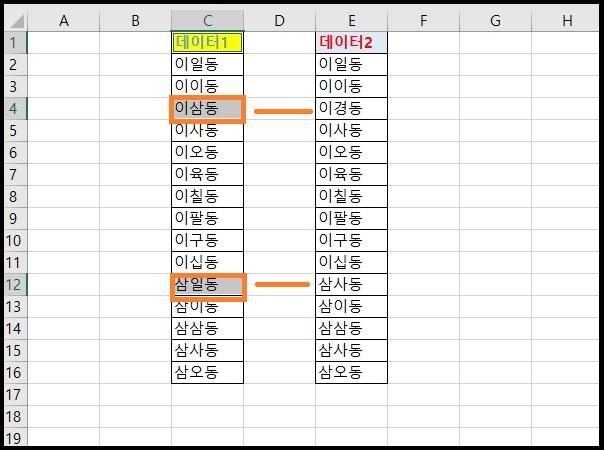Select 삼오동 cell in column C

pos(208,373)
